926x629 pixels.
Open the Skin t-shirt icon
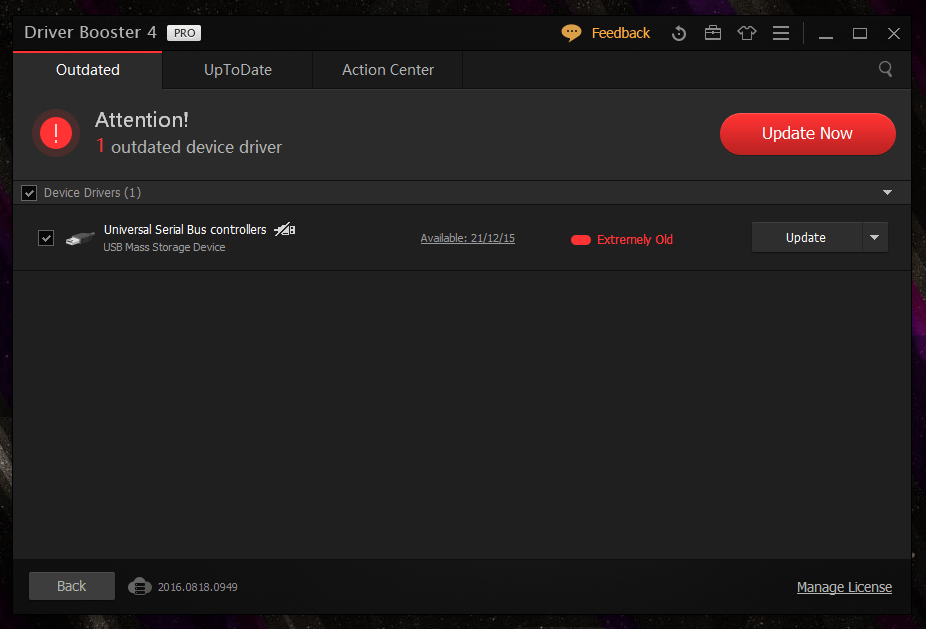[x=747, y=33]
